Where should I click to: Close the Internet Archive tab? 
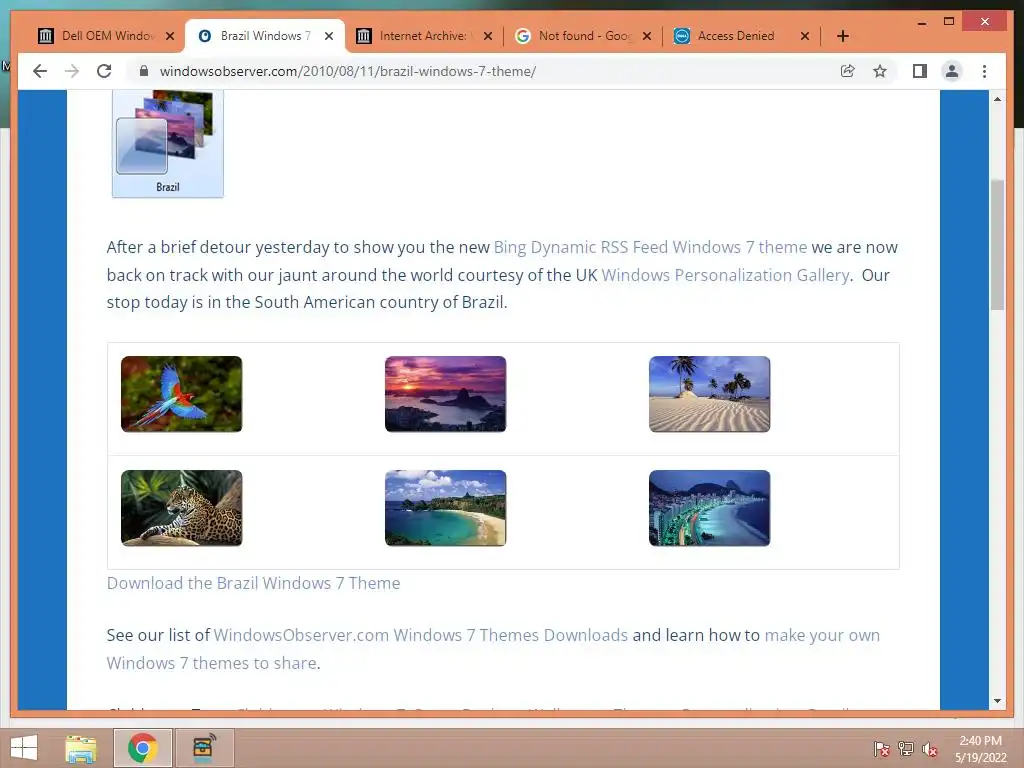[488, 36]
